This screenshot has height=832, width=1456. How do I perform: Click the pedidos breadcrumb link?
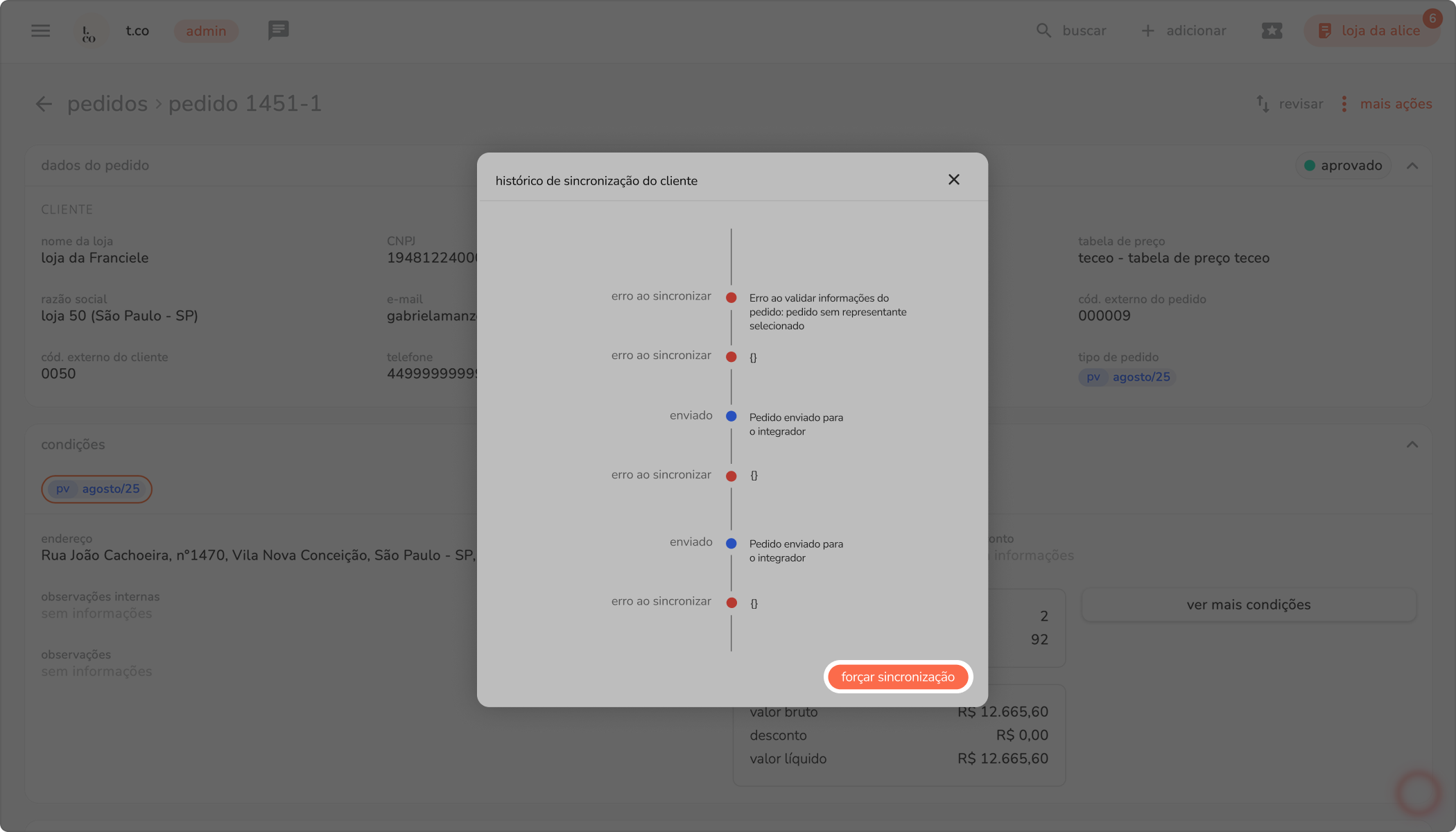pos(107,104)
